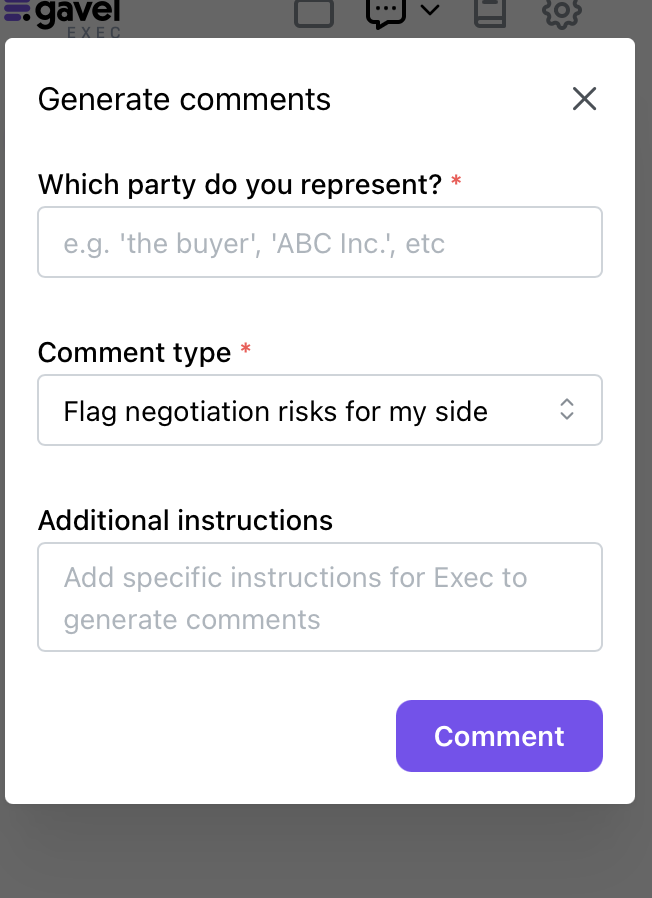This screenshot has height=898, width=652.
Task: Open the settings gear icon
Action: (x=561, y=13)
